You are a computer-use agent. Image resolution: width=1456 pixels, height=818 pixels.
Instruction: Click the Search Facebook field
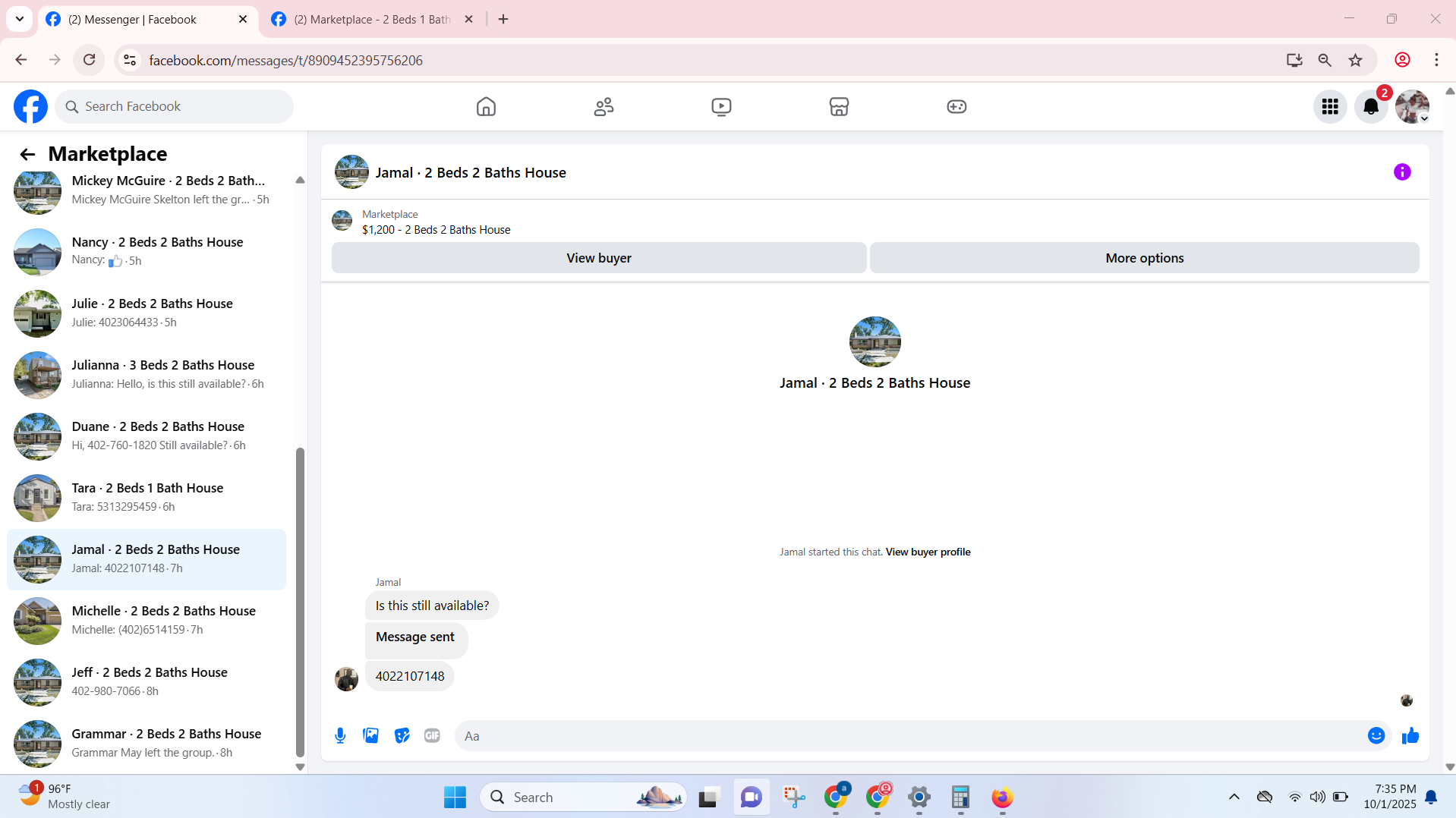174,107
